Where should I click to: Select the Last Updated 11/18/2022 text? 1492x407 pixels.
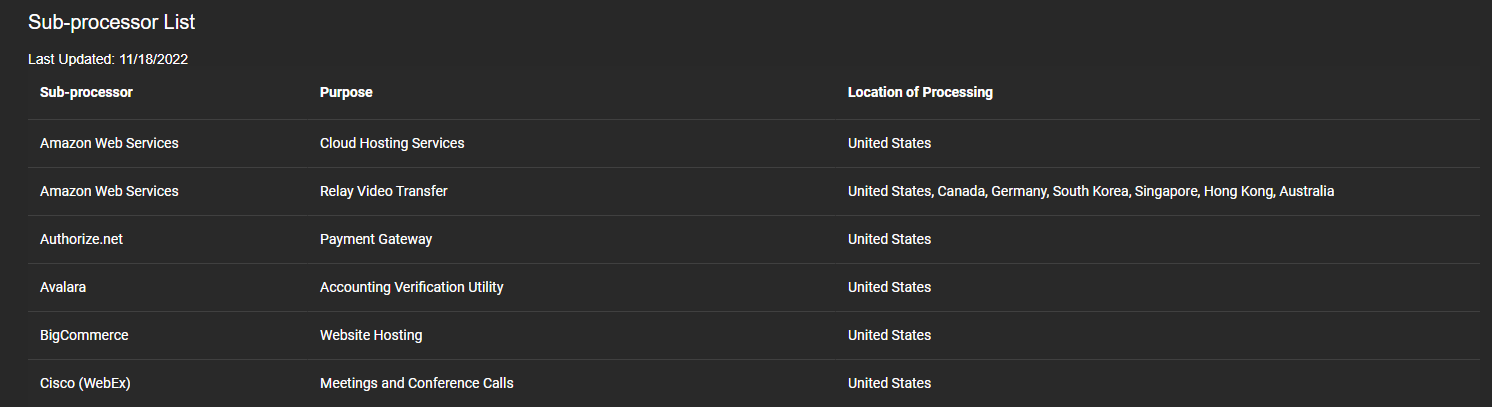tap(108, 59)
